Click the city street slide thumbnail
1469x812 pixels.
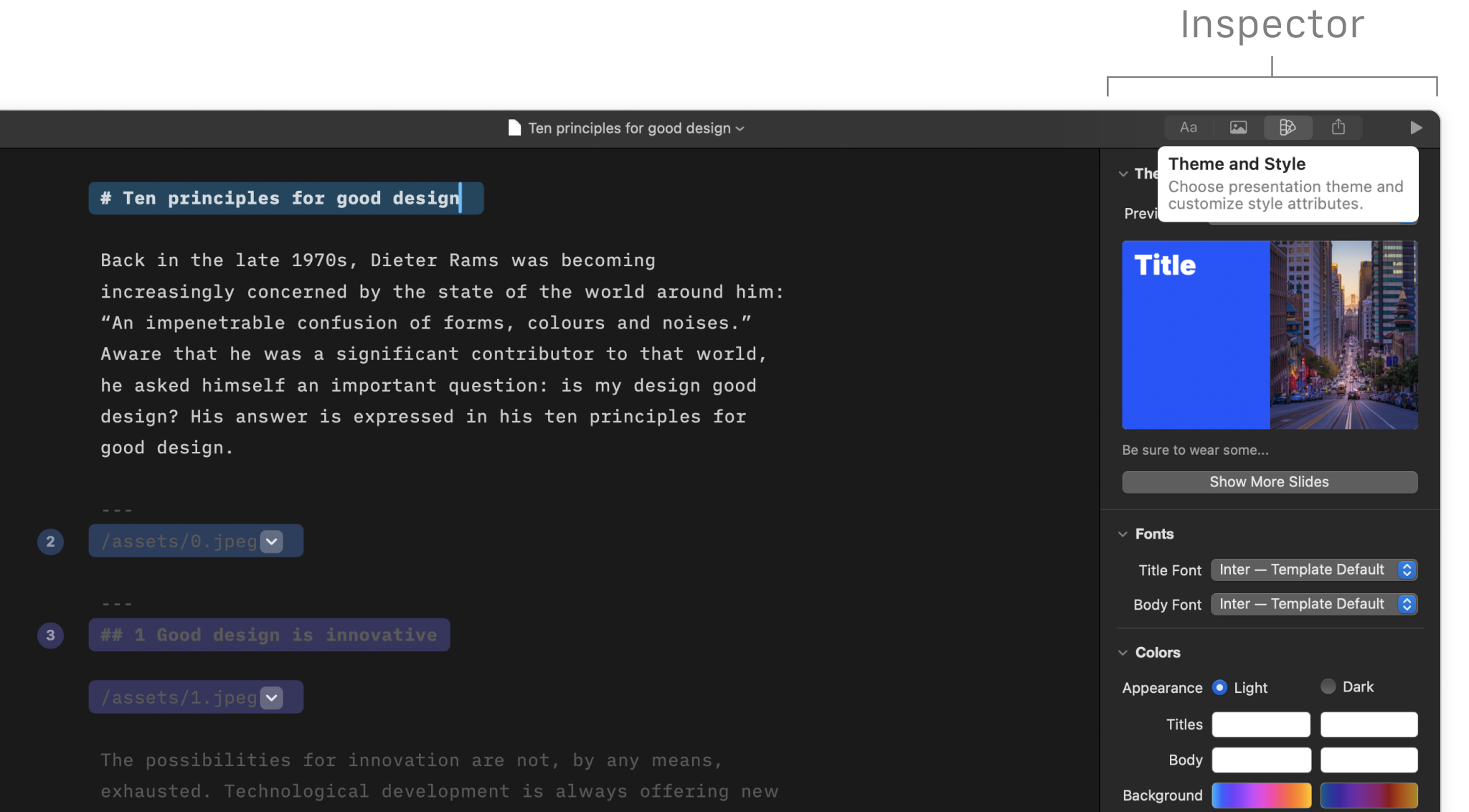[1345, 335]
